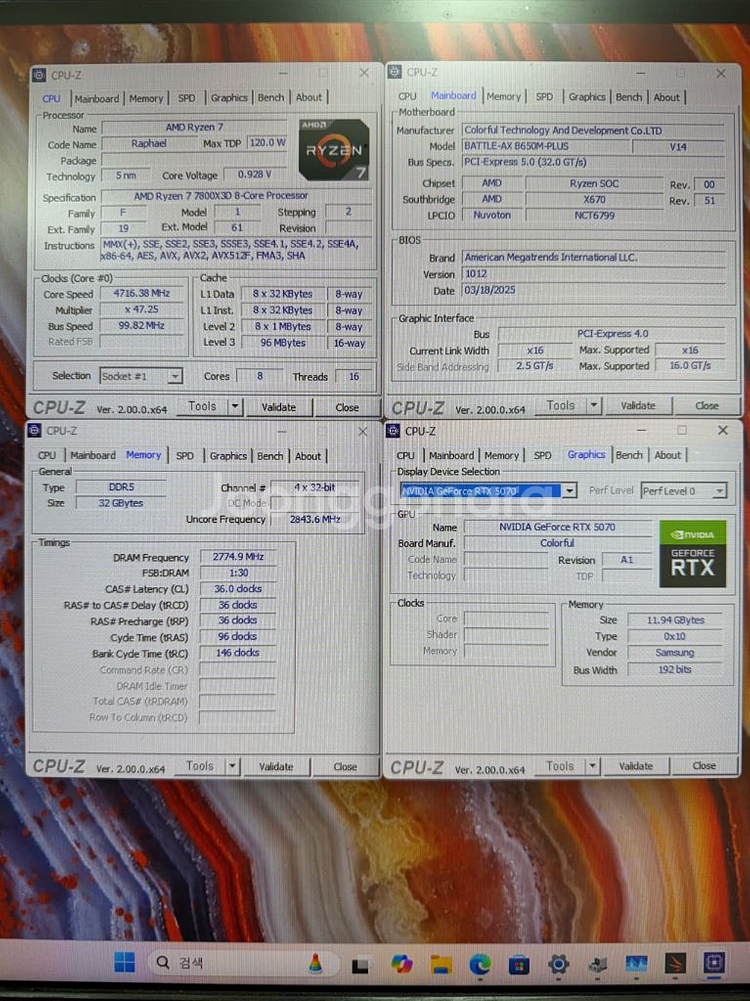Open Microsoft Edge from the taskbar
750x1001 pixels.
480,964
